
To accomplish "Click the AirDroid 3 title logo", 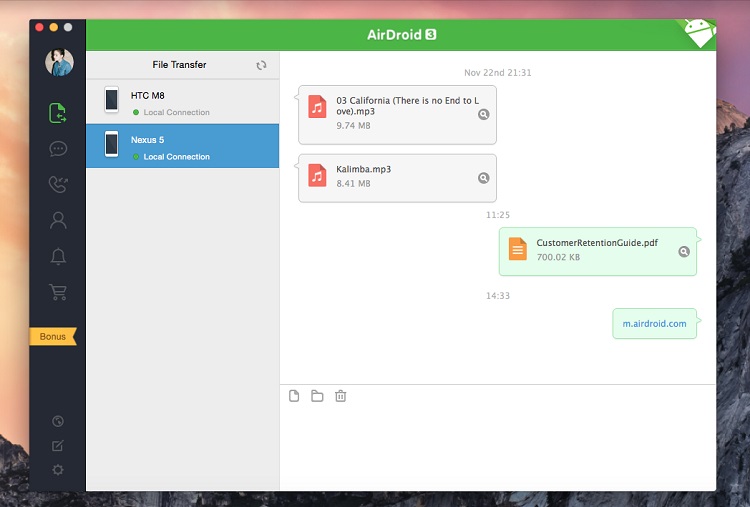I will tap(402, 34).
